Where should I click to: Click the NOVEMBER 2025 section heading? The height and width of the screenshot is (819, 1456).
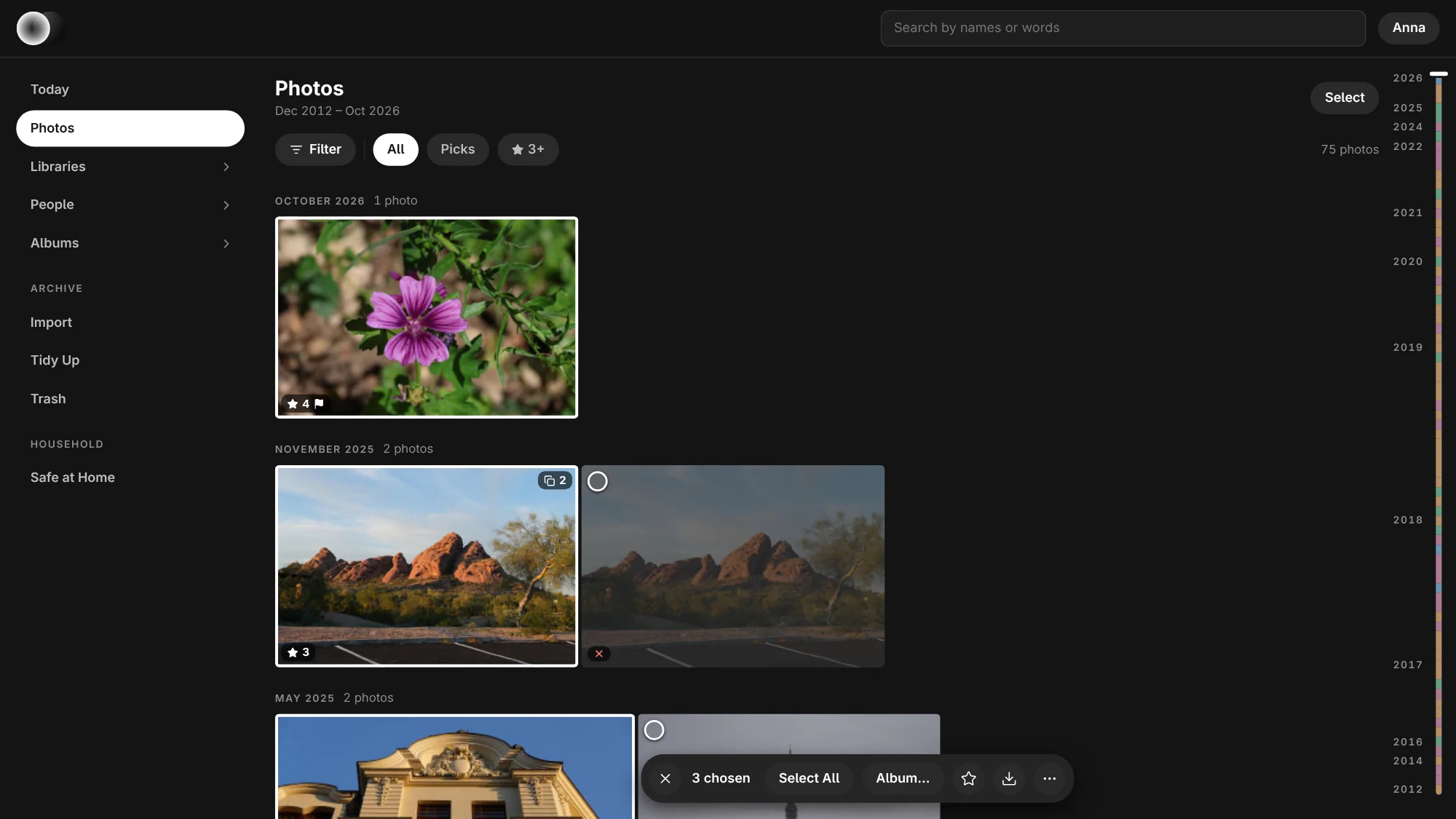pos(325,449)
